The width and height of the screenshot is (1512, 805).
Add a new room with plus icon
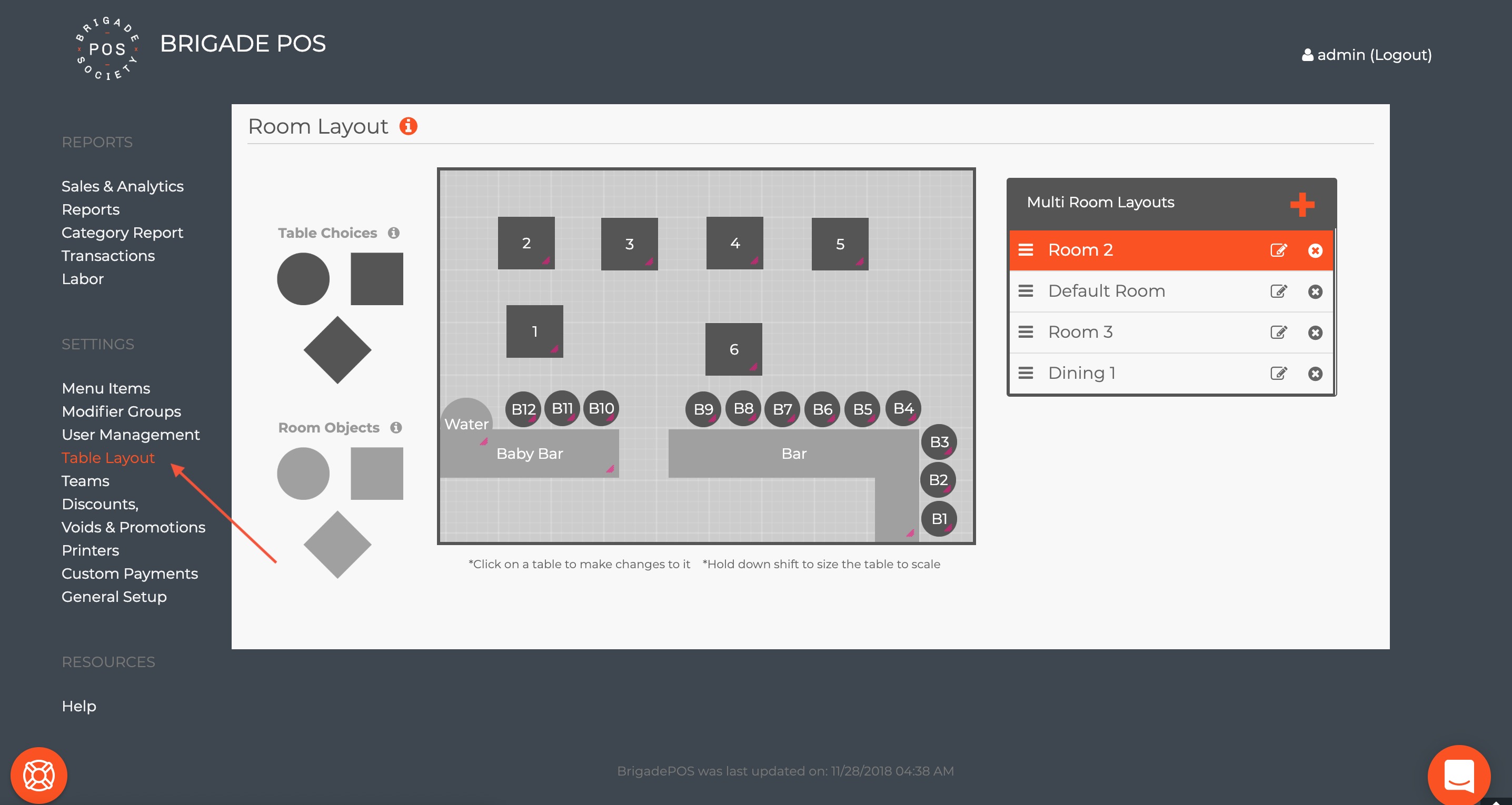click(x=1302, y=204)
